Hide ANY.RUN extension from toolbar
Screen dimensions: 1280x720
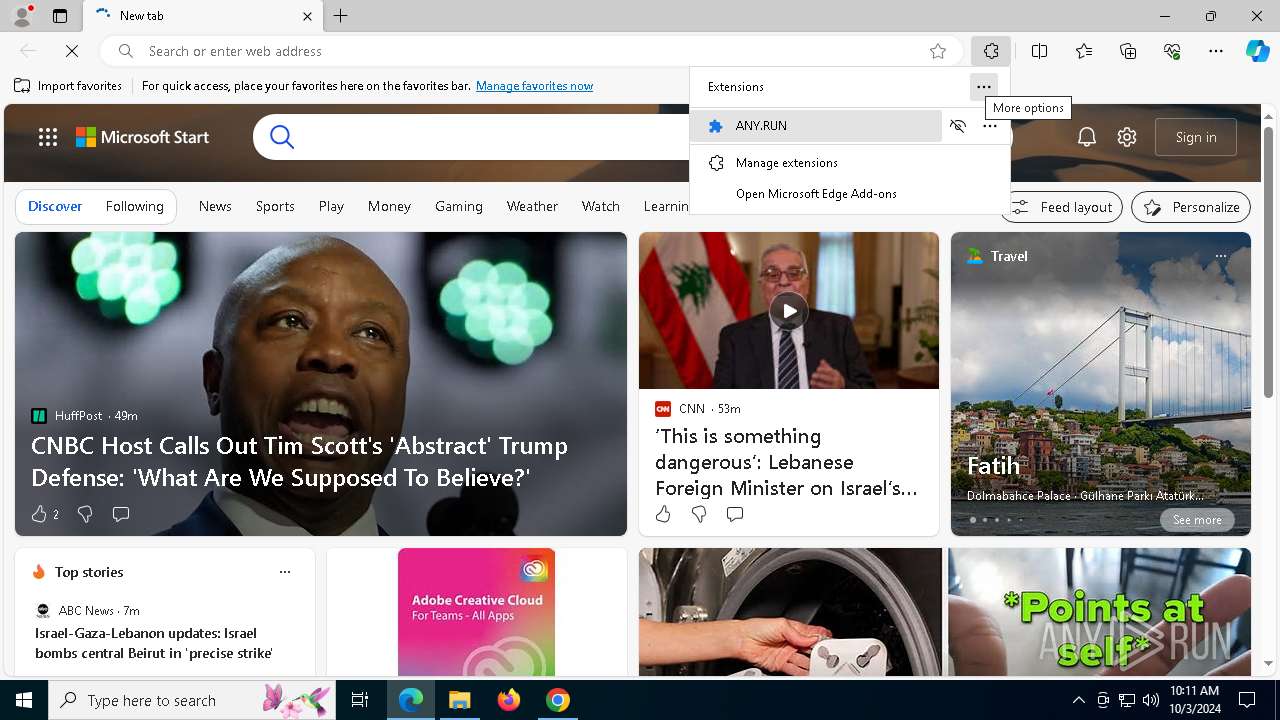958,126
